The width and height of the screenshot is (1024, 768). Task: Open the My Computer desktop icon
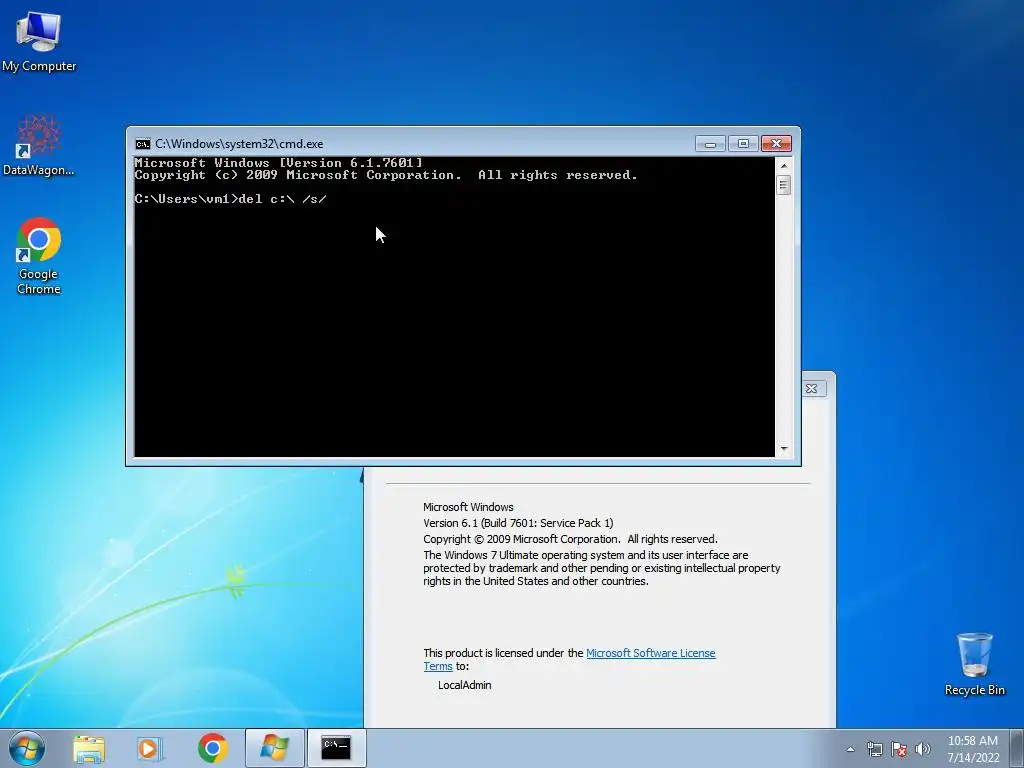(39, 42)
